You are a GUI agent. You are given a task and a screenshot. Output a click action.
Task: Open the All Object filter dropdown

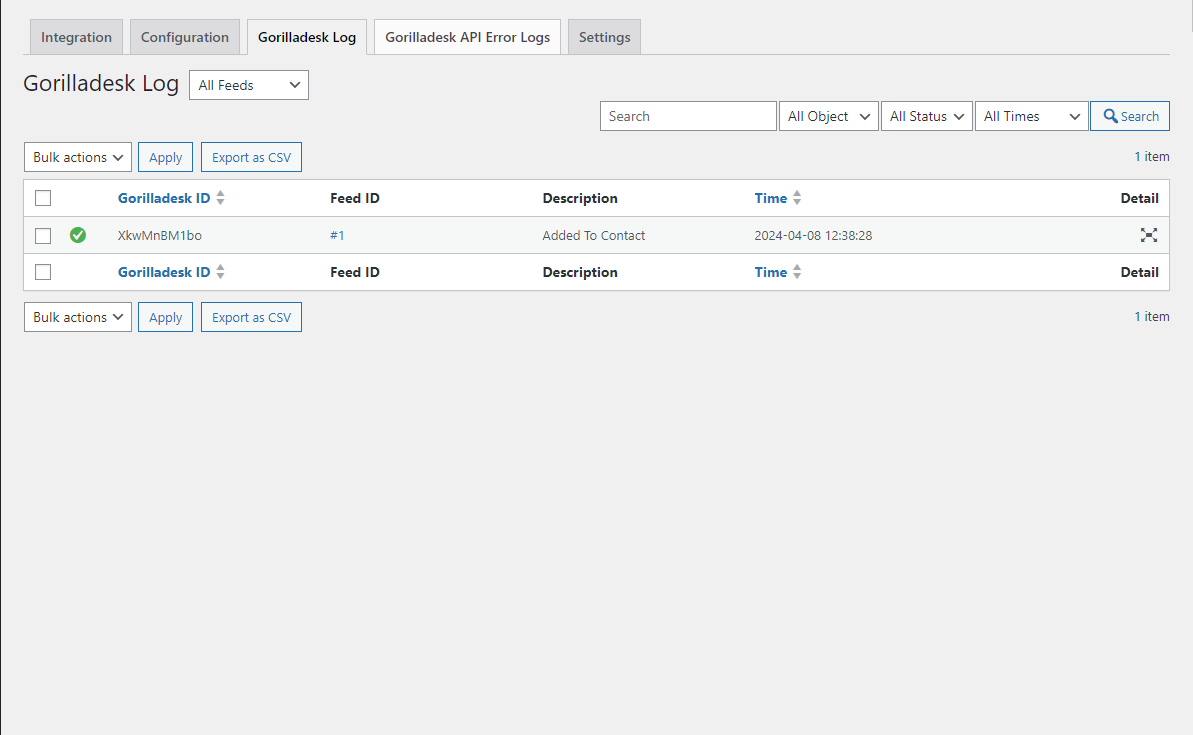[x=829, y=116]
